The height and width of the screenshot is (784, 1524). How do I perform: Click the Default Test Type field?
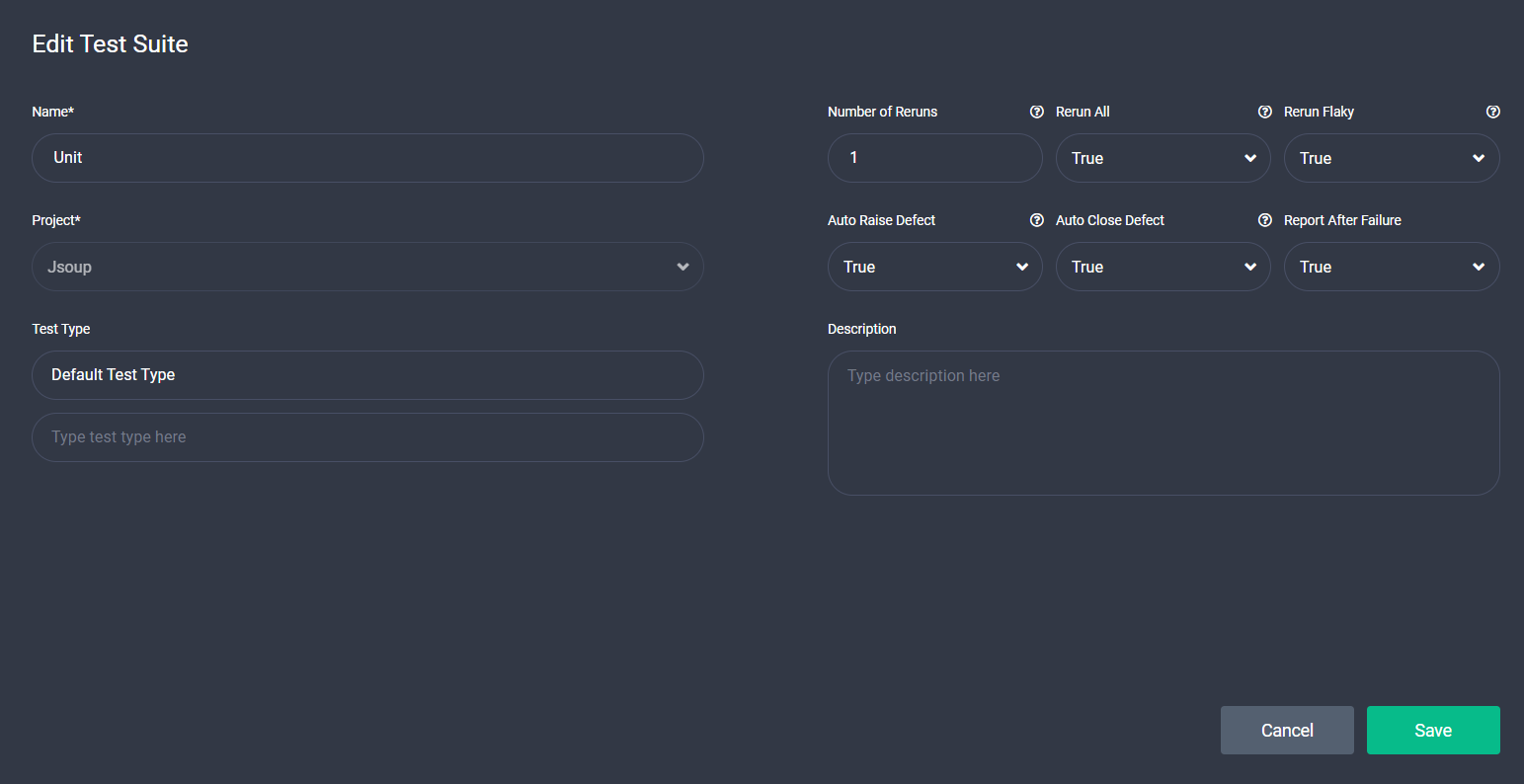click(367, 375)
